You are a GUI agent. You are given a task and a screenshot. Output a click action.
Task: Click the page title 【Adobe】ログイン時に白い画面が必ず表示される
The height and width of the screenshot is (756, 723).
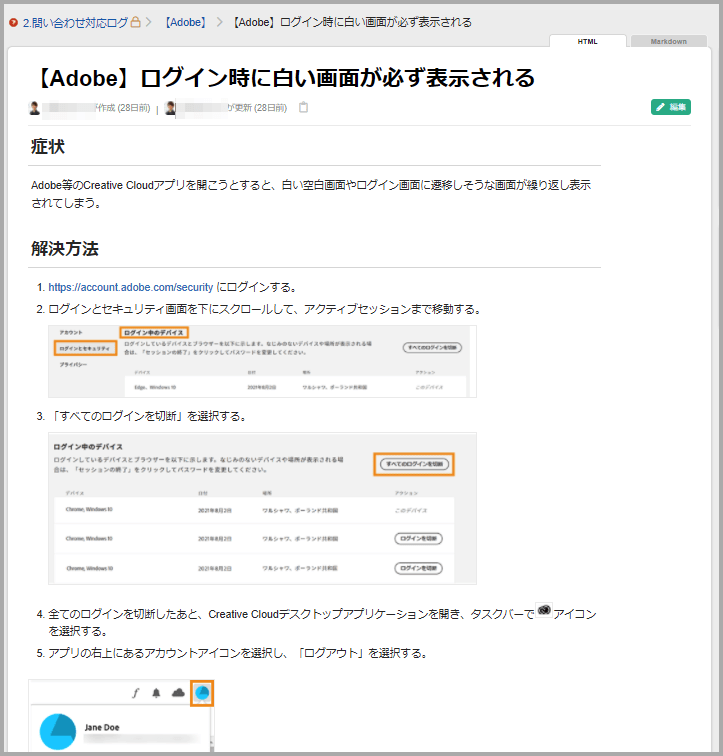click(285, 78)
